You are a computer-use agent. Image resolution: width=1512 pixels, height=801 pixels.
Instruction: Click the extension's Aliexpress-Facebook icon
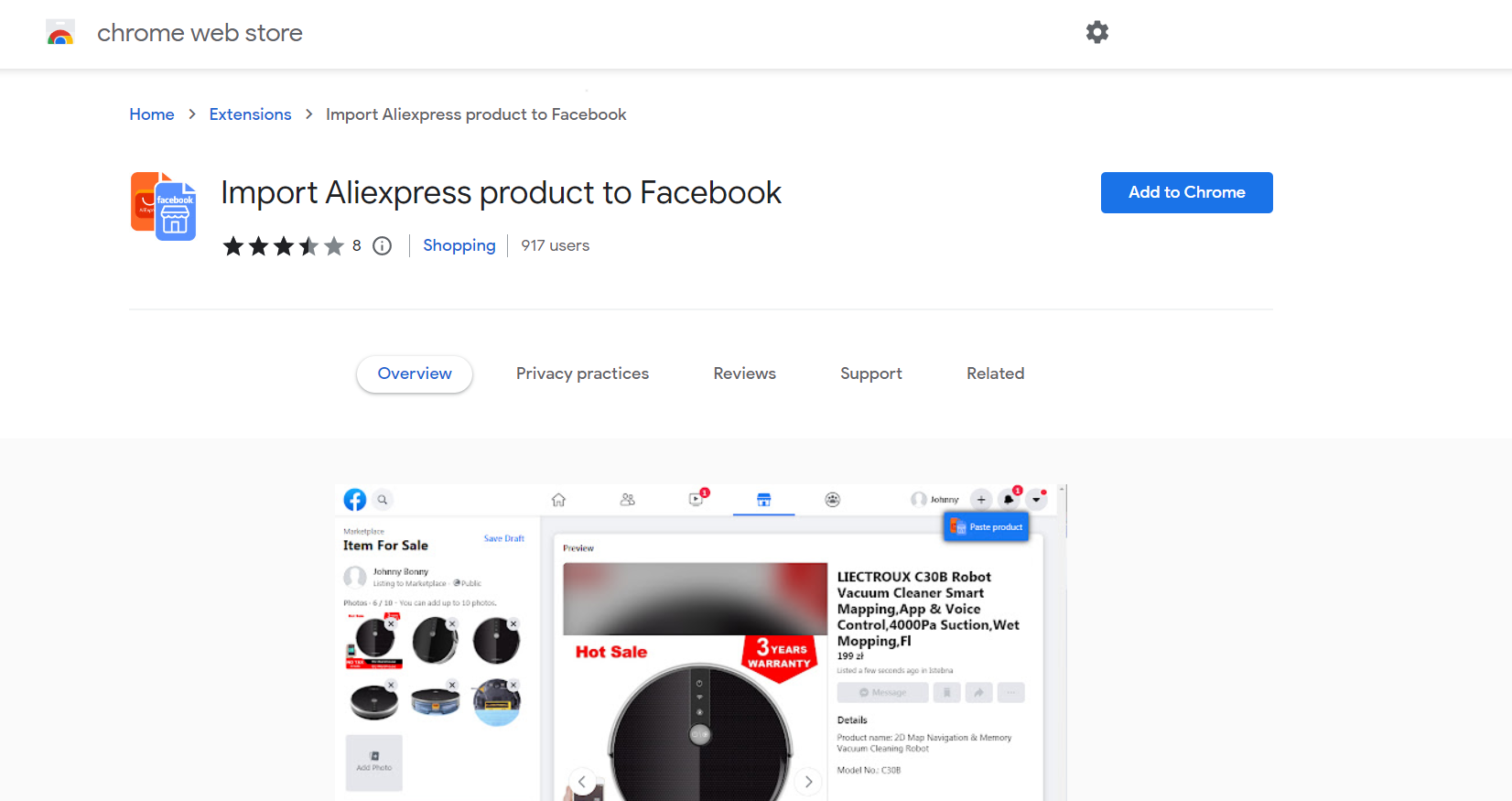pyautogui.click(x=164, y=206)
